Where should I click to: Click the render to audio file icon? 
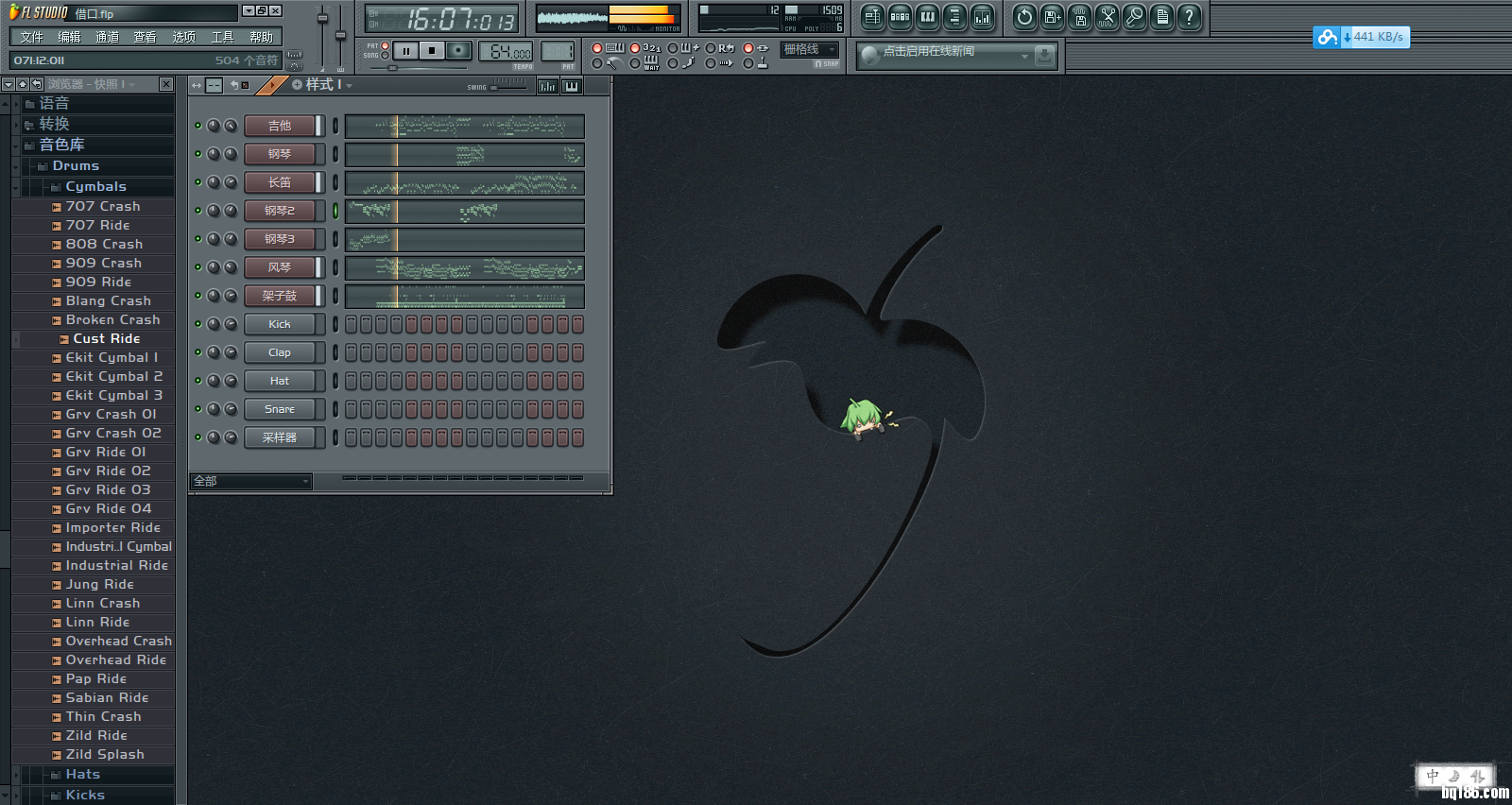pyautogui.click(x=1079, y=16)
